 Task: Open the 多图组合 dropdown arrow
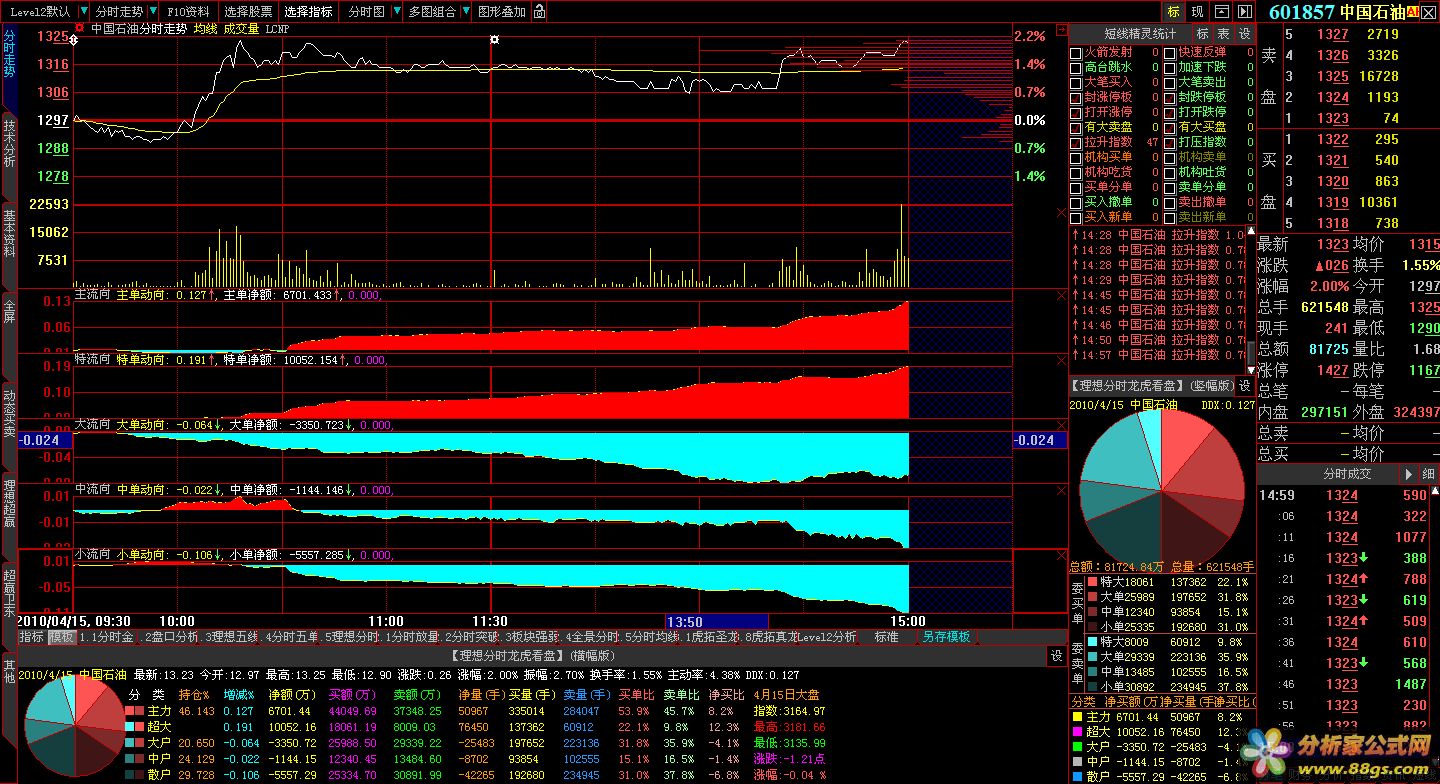click(464, 12)
